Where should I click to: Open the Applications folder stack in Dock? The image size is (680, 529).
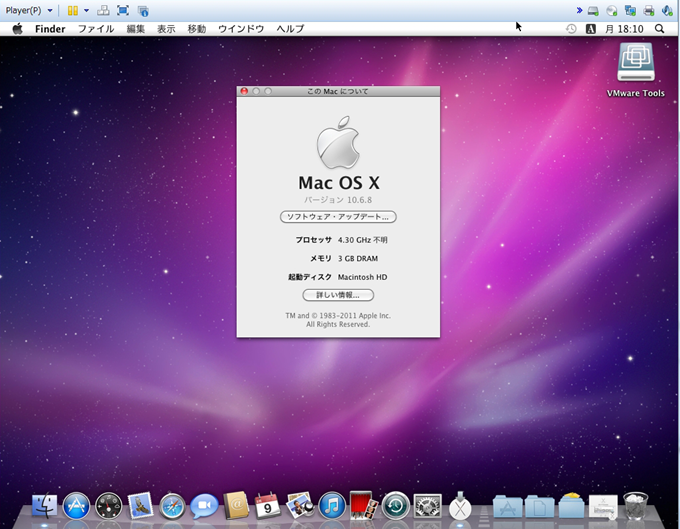[507, 506]
